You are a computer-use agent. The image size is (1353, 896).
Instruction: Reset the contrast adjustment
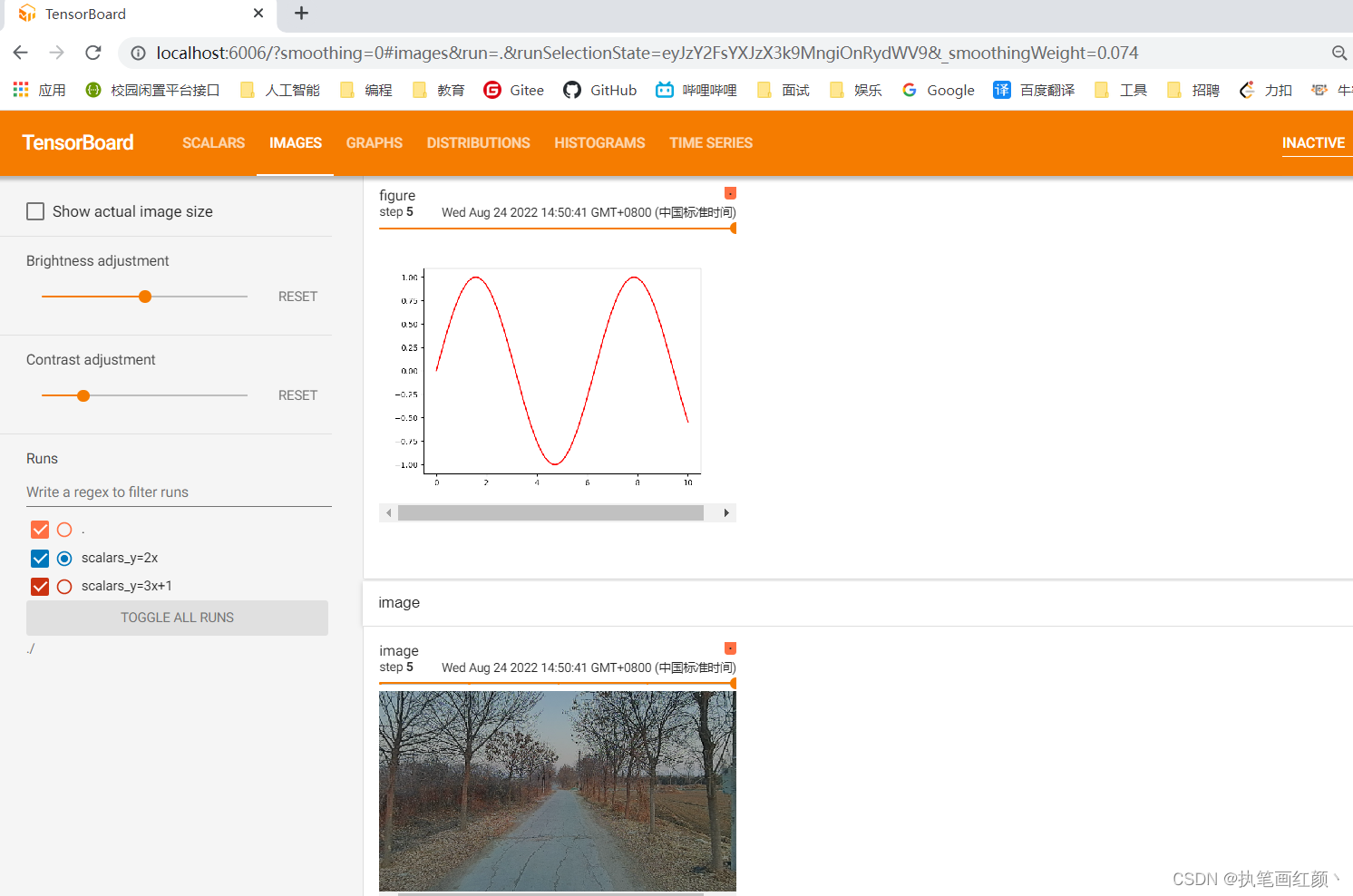pos(297,395)
